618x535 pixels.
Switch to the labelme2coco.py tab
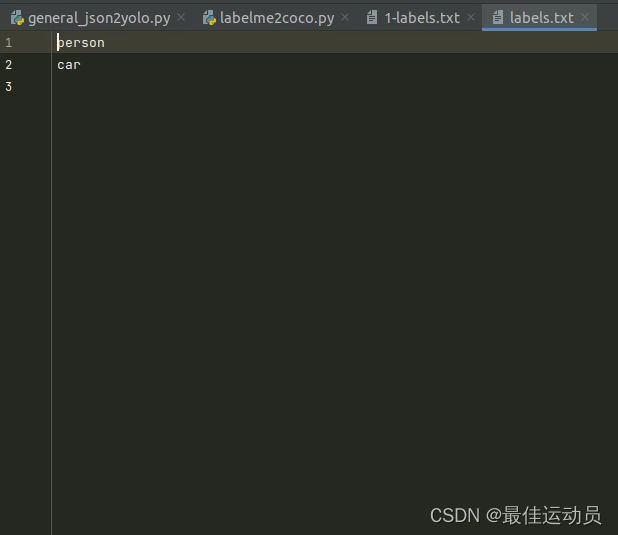click(277, 18)
